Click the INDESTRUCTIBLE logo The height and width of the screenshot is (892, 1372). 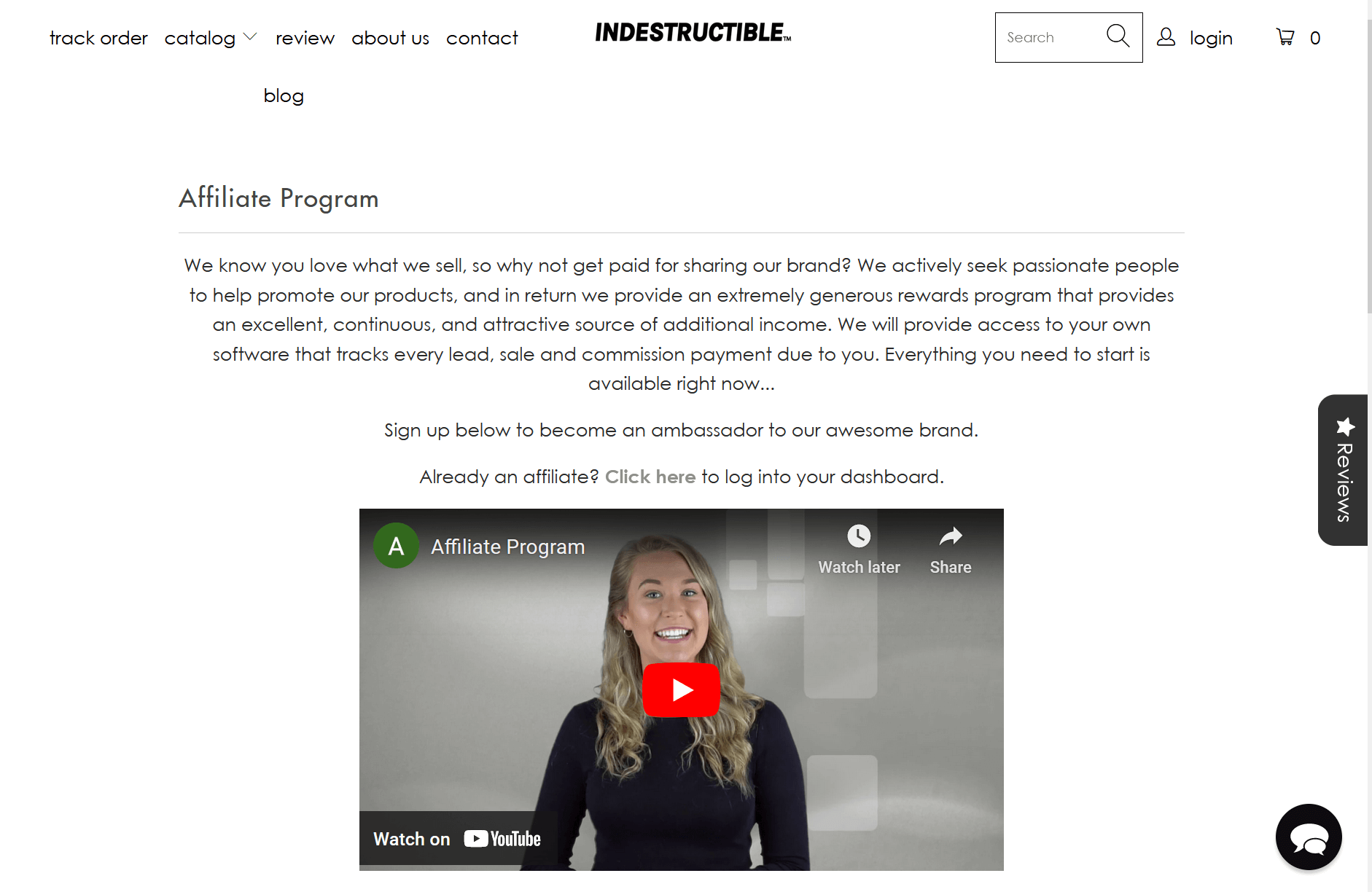click(693, 33)
